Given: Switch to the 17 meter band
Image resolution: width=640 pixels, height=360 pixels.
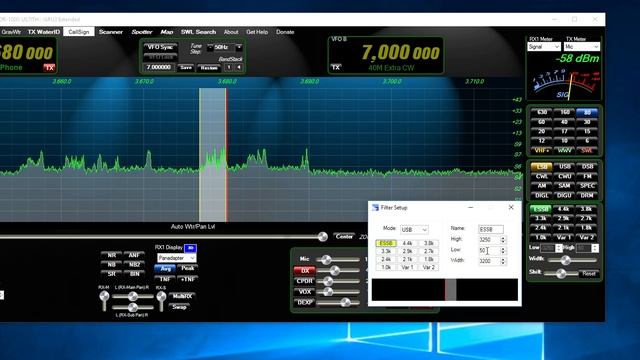Looking at the screenshot, I should coord(564,131).
